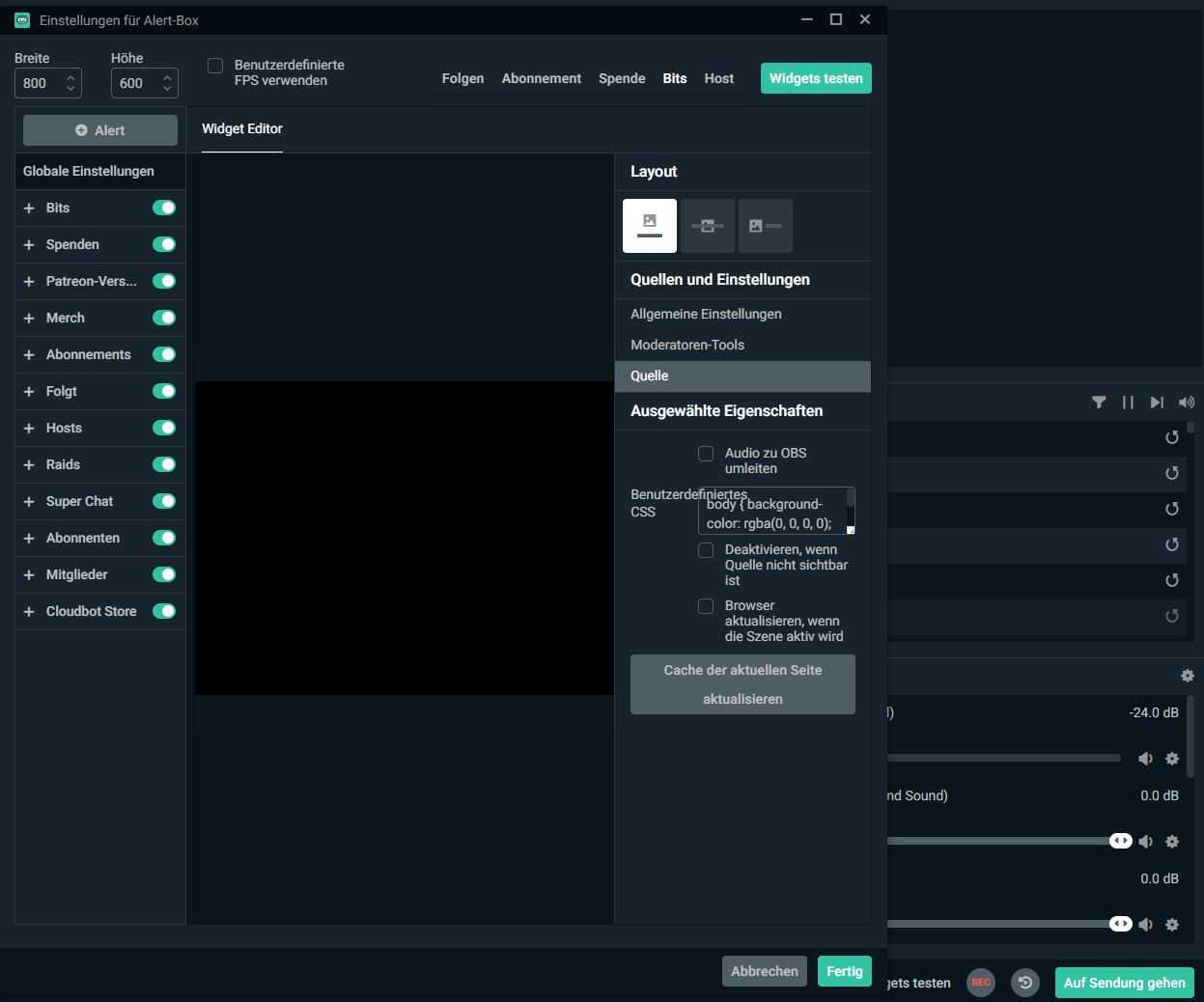1204x1002 pixels.
Task: Click the filter funnel icon
Action: 1099,403
